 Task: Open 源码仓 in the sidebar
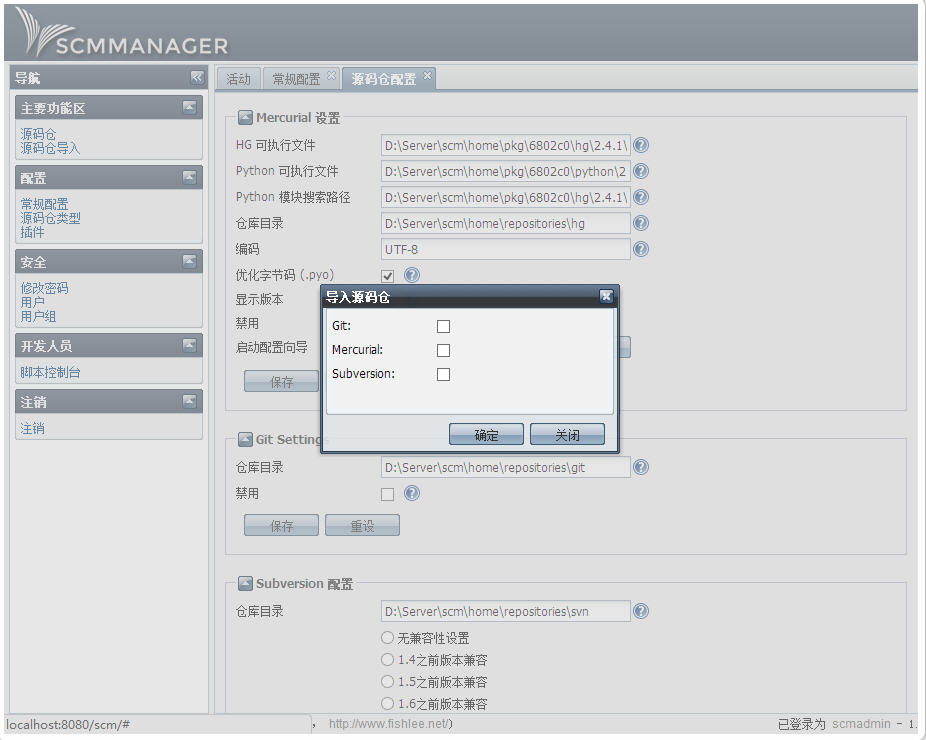[x=38, y=134]
